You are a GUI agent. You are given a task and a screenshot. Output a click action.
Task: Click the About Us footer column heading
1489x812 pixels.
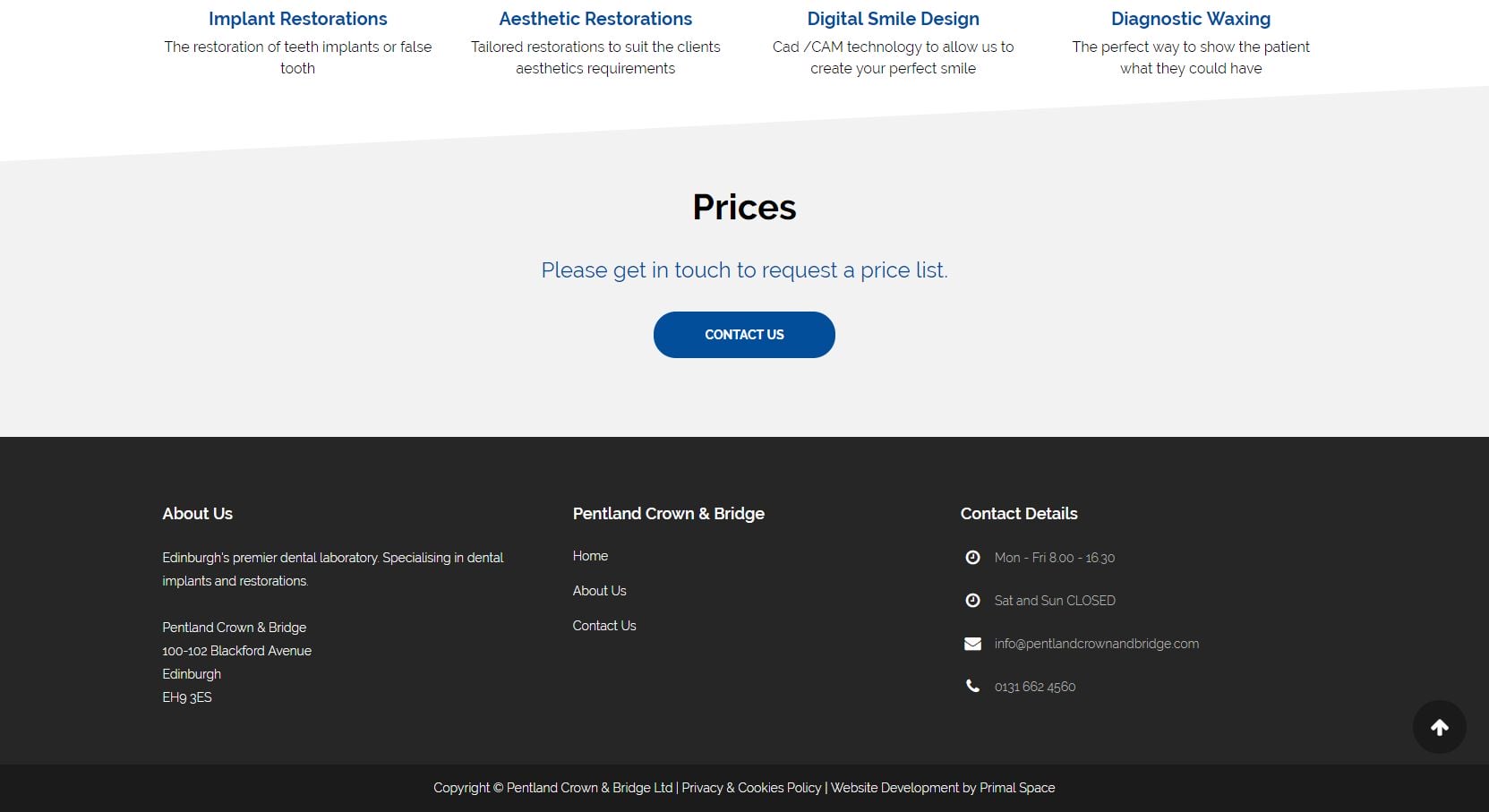coord(197,514)
